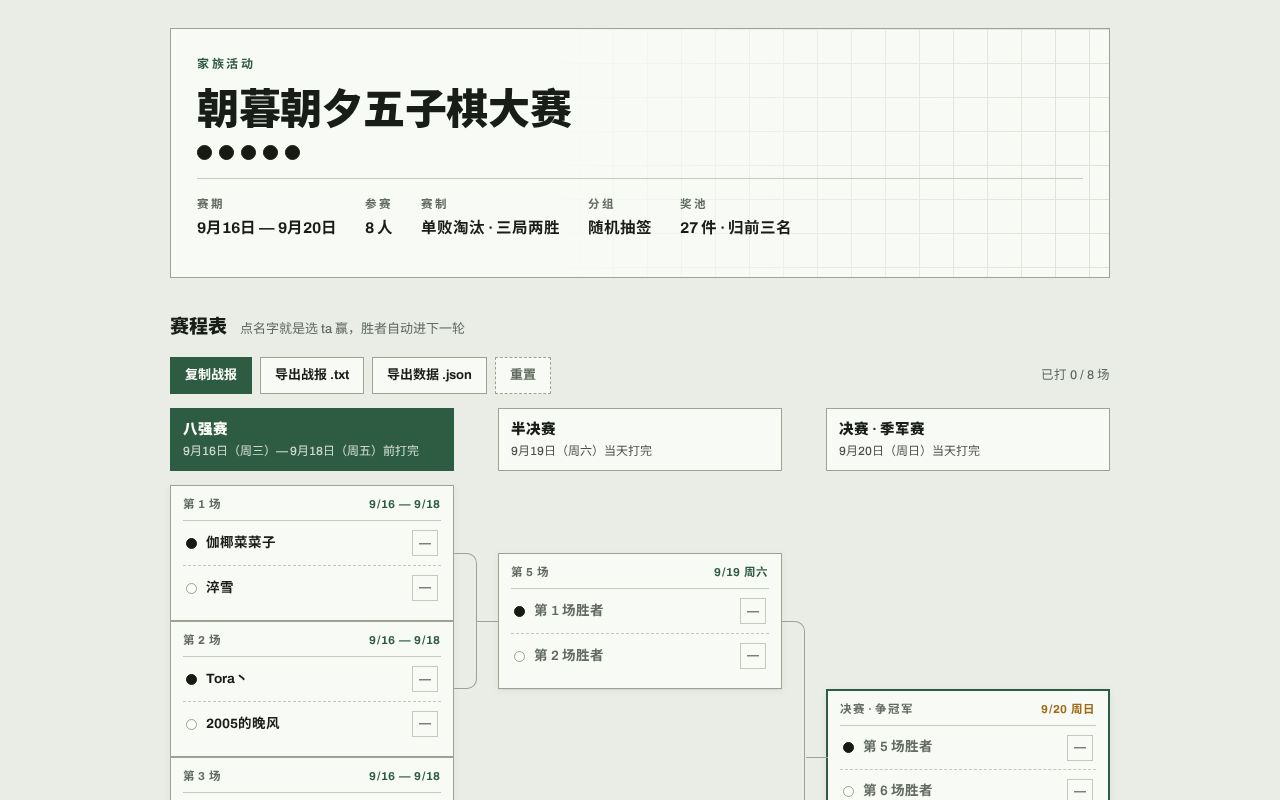The image size is (1280, 800).
Task: Select the 决赛 · 季军赛 round header
Action: click(x=968, y=439)
